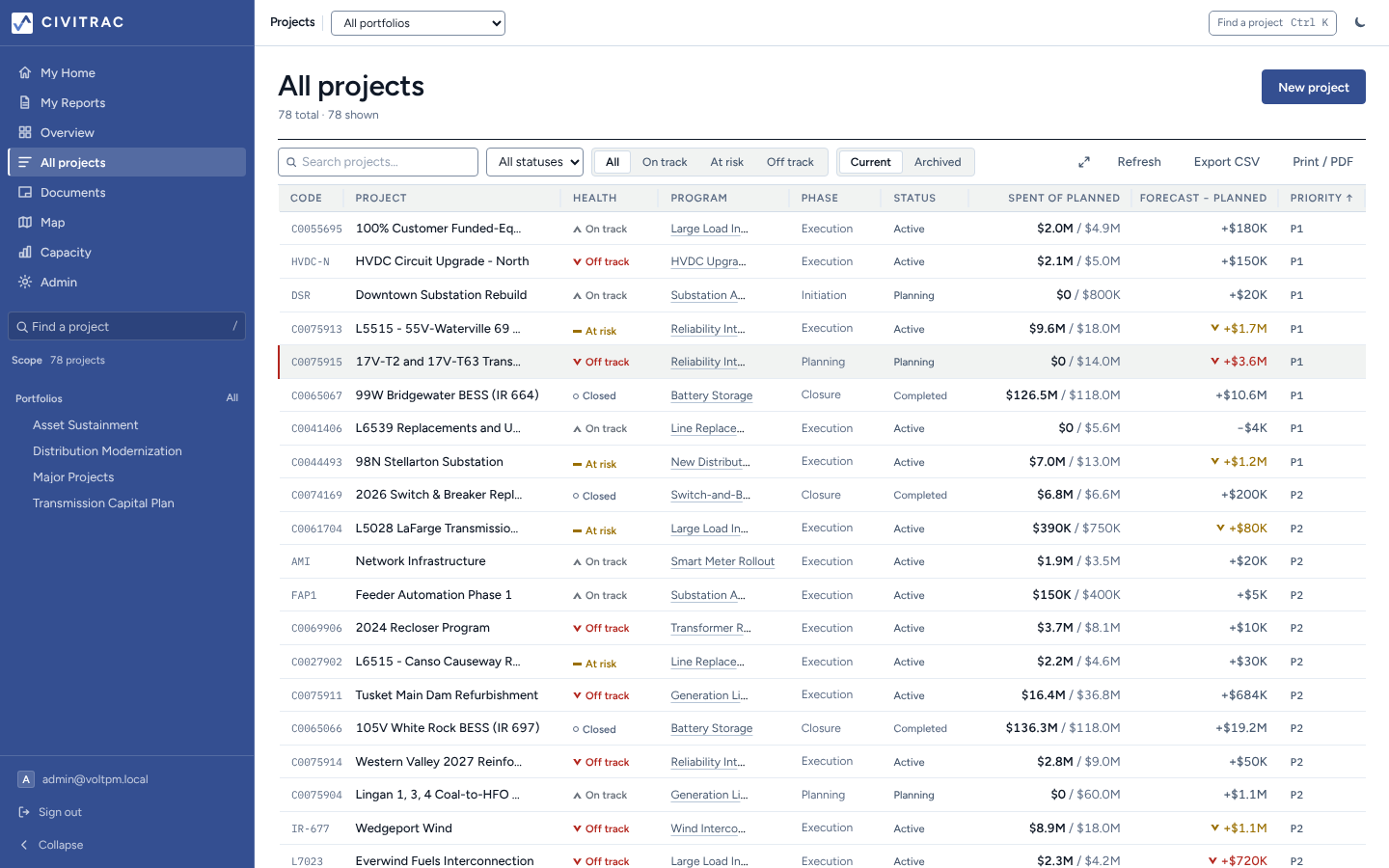Focus the Search projects input field
Image resolution: width=1389 pixels, height=868 pixels.
pos(378,162)
